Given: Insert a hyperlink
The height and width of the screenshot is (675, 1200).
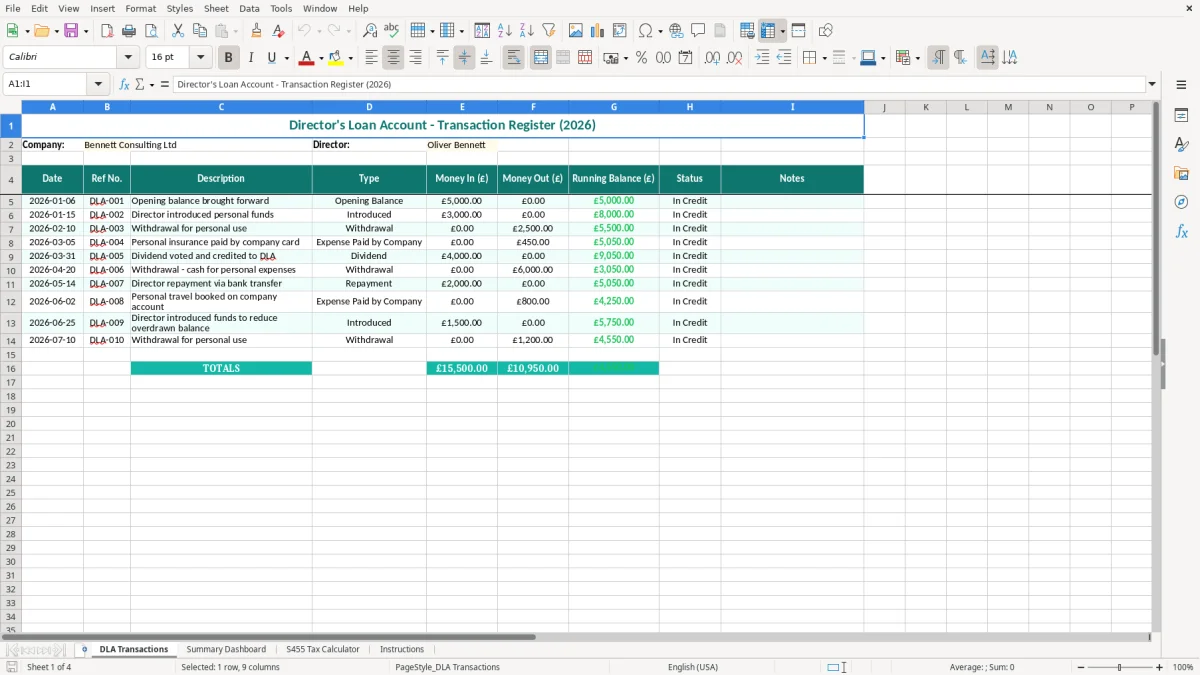Looking at the screenshot, I should 676,31.
